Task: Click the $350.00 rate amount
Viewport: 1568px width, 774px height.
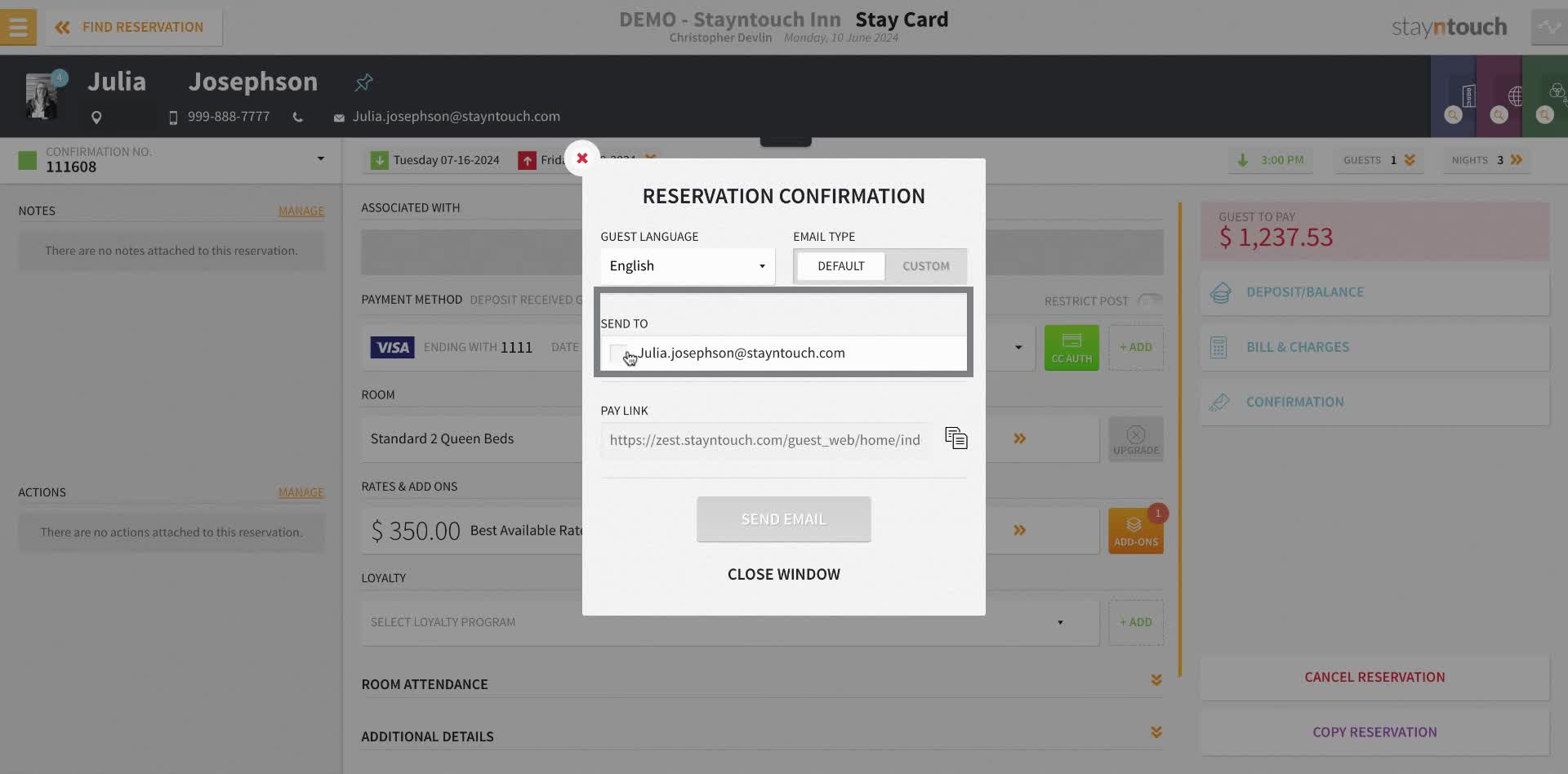Action: pos(416,532)
